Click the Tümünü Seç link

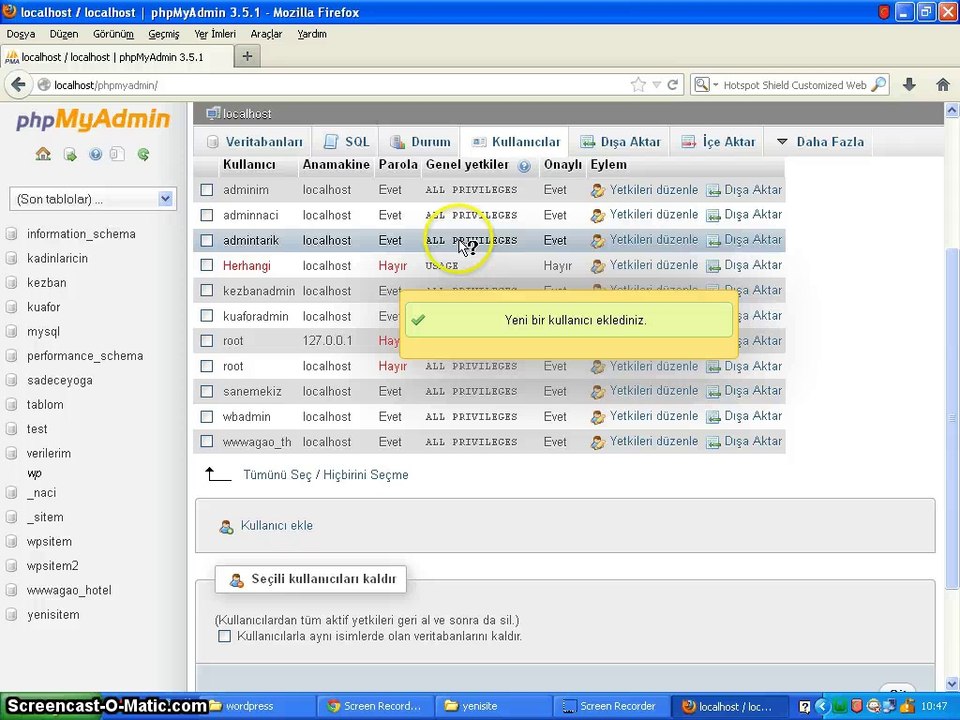point(277,475)
